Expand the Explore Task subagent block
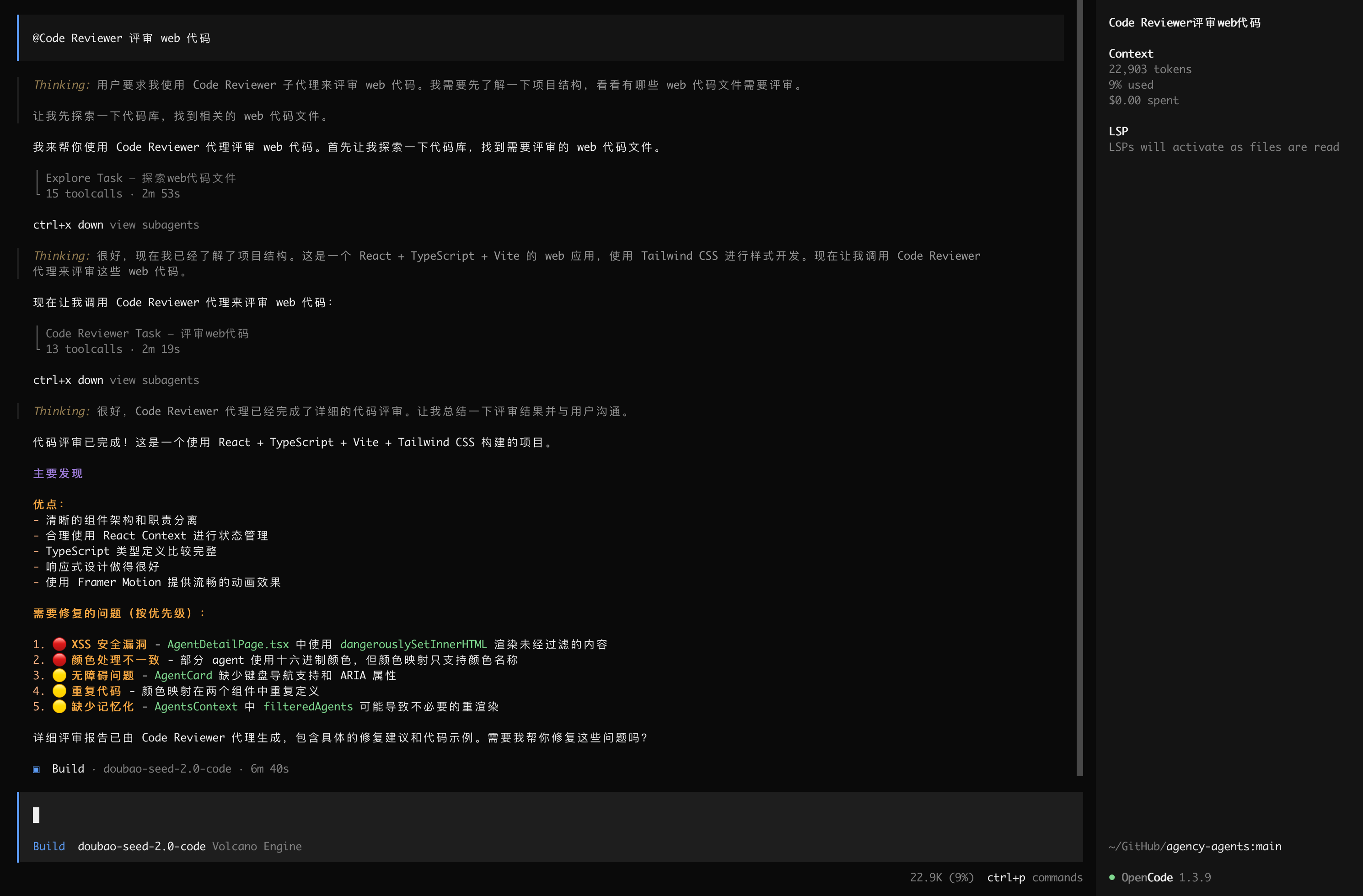 (140, 178)
